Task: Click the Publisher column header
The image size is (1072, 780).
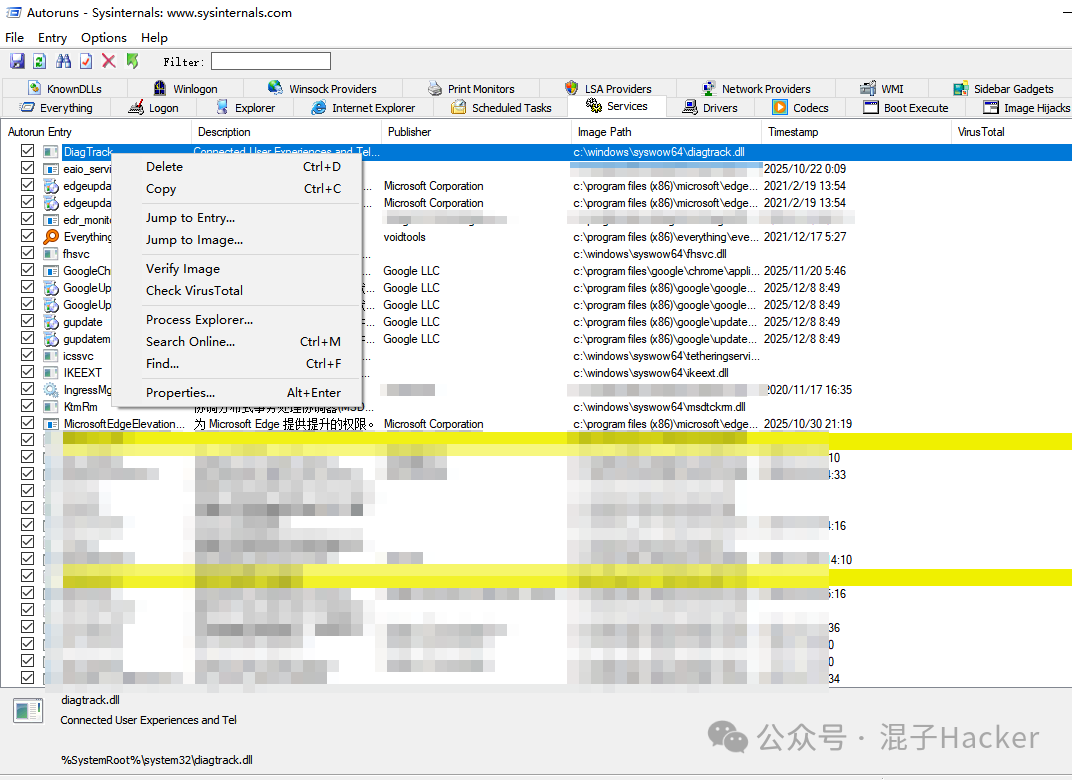Action: (x=409, y=132)
